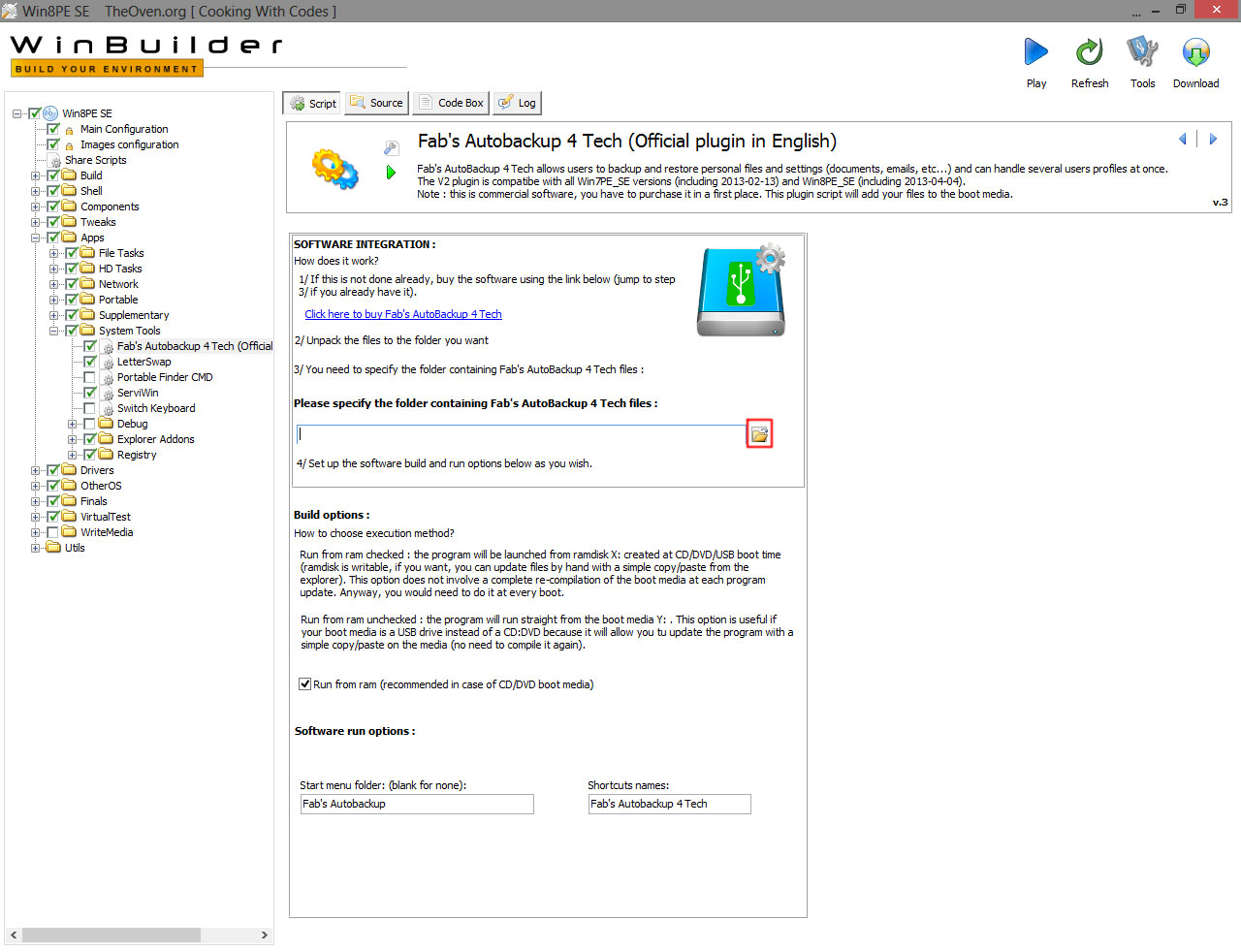Click the Switch Keyboard script icon
This screenshot has height=952, width=1241.
click(108, 409)
